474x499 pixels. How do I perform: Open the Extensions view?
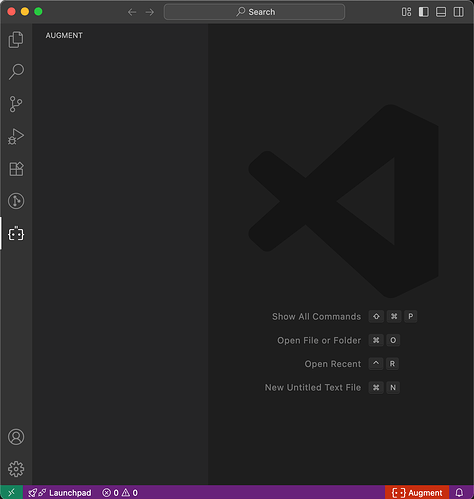[16, 169]
